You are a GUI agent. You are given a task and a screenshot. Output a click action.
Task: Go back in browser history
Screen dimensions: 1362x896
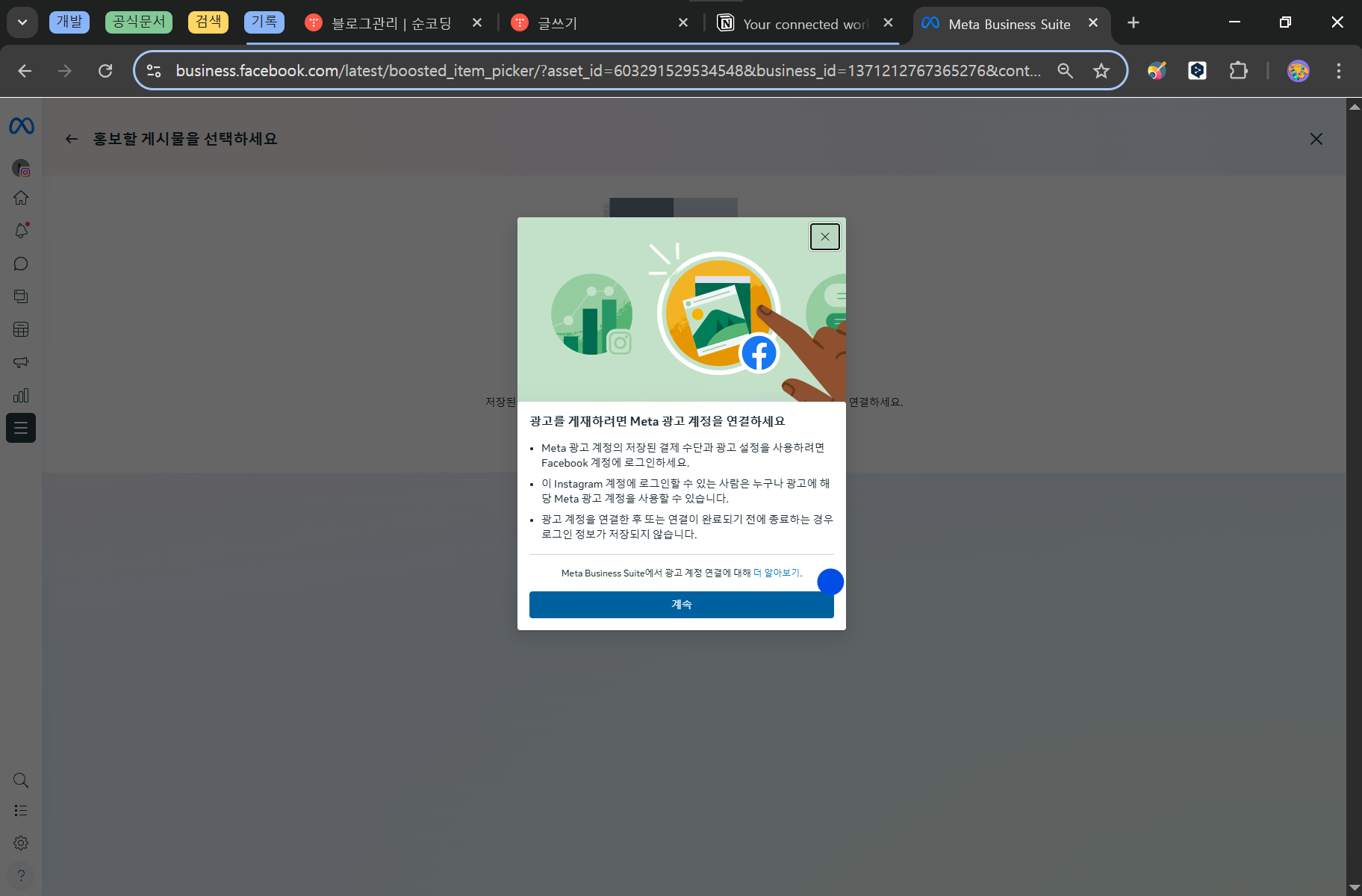point(25,71)
